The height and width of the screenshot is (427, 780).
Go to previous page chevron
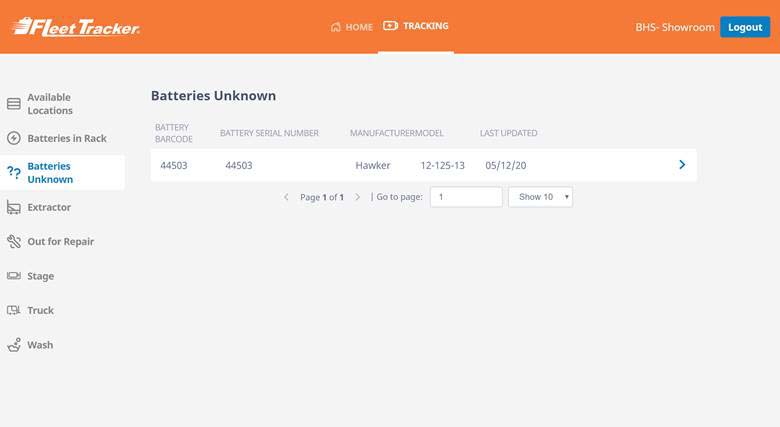286,197
